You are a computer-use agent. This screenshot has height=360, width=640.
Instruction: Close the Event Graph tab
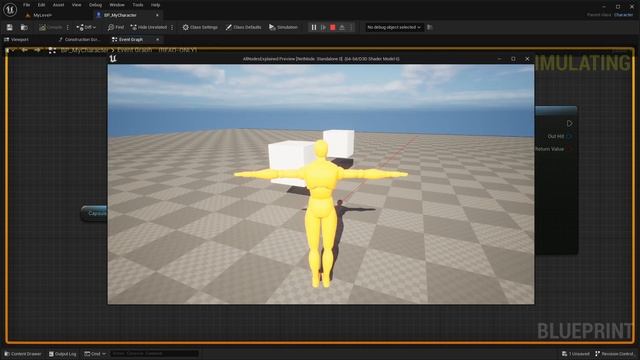click(x=158, y=40)
